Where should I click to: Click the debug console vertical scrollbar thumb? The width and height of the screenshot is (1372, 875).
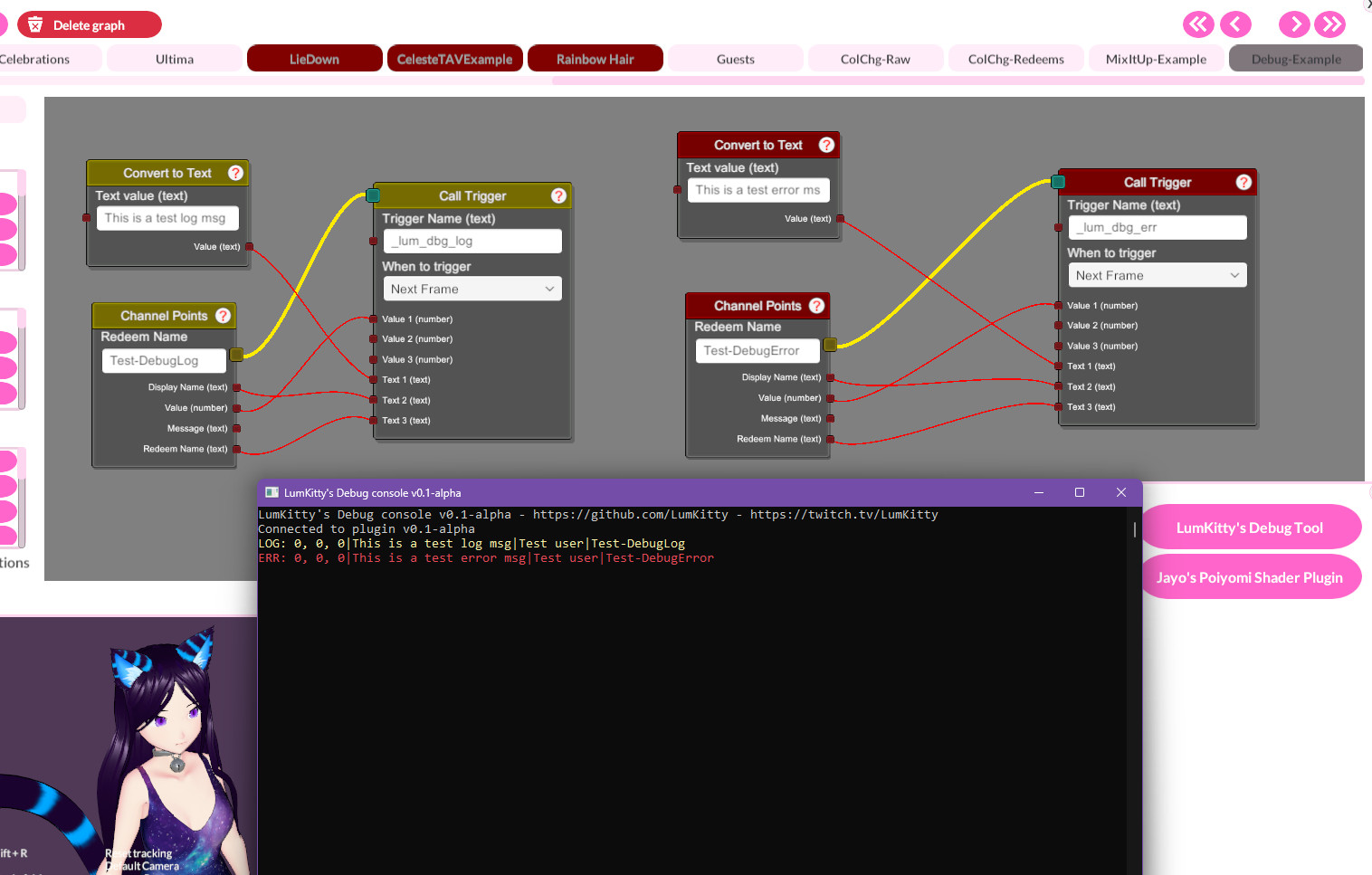(1135, 529)
